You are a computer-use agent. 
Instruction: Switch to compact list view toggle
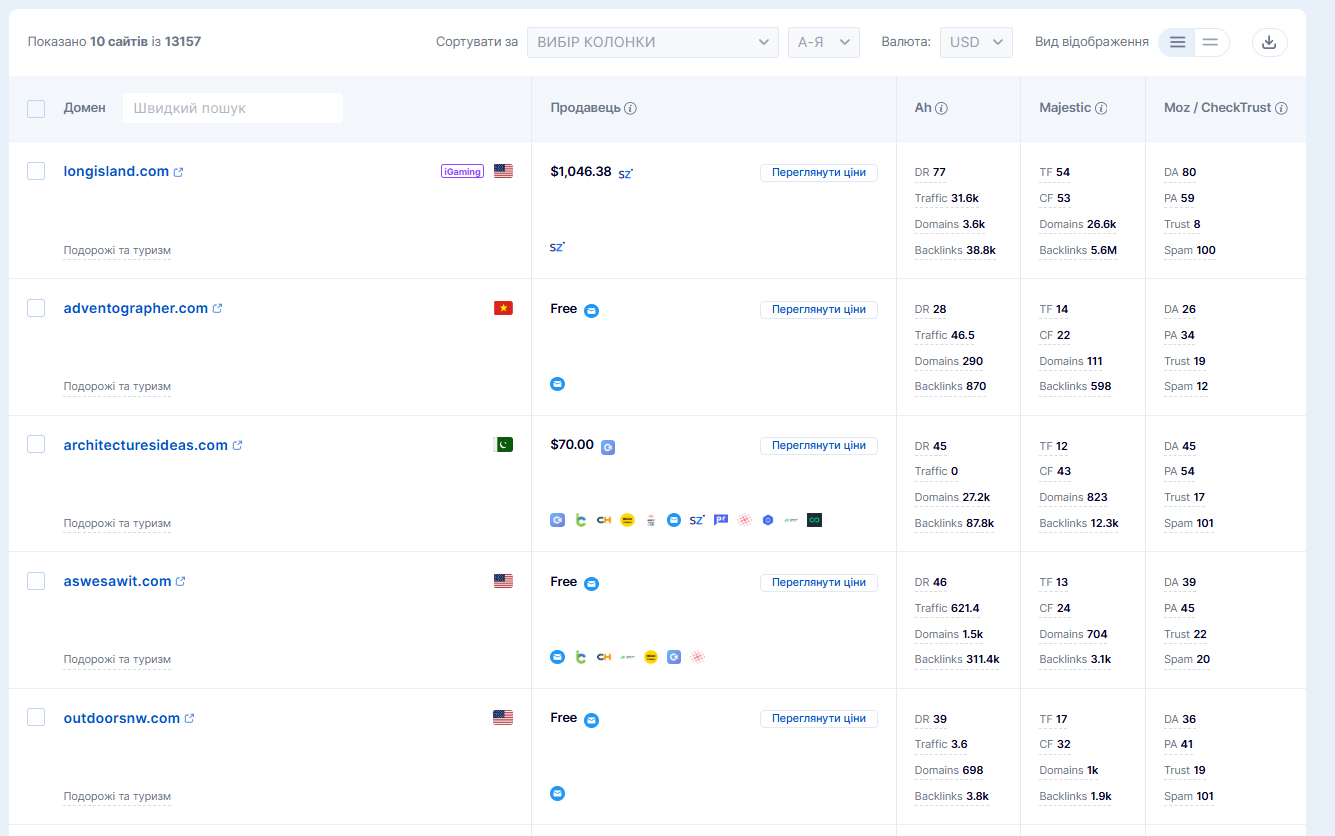pyautogui.click(x=1211, y=42)
